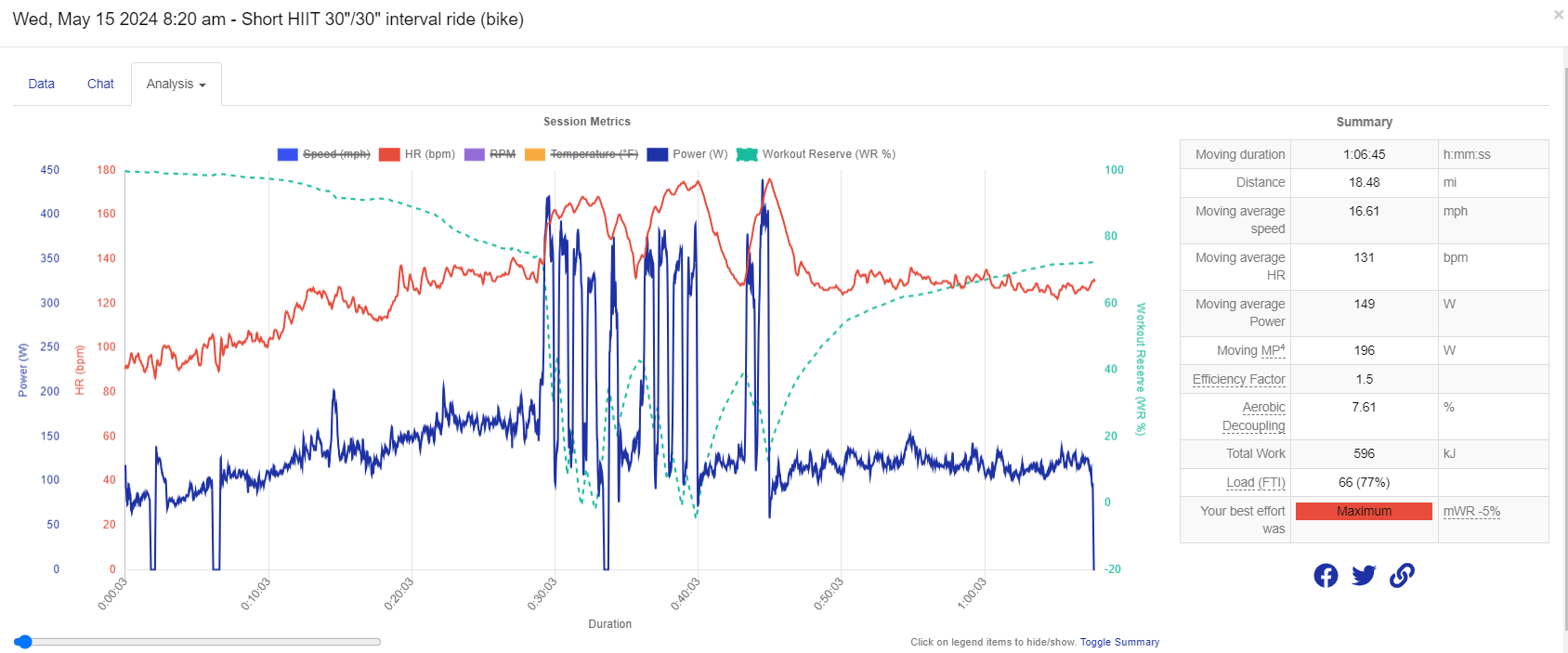Click the red Maximum effort bar
Viewport: 1568px width, 653px height.
point(1363,511)
